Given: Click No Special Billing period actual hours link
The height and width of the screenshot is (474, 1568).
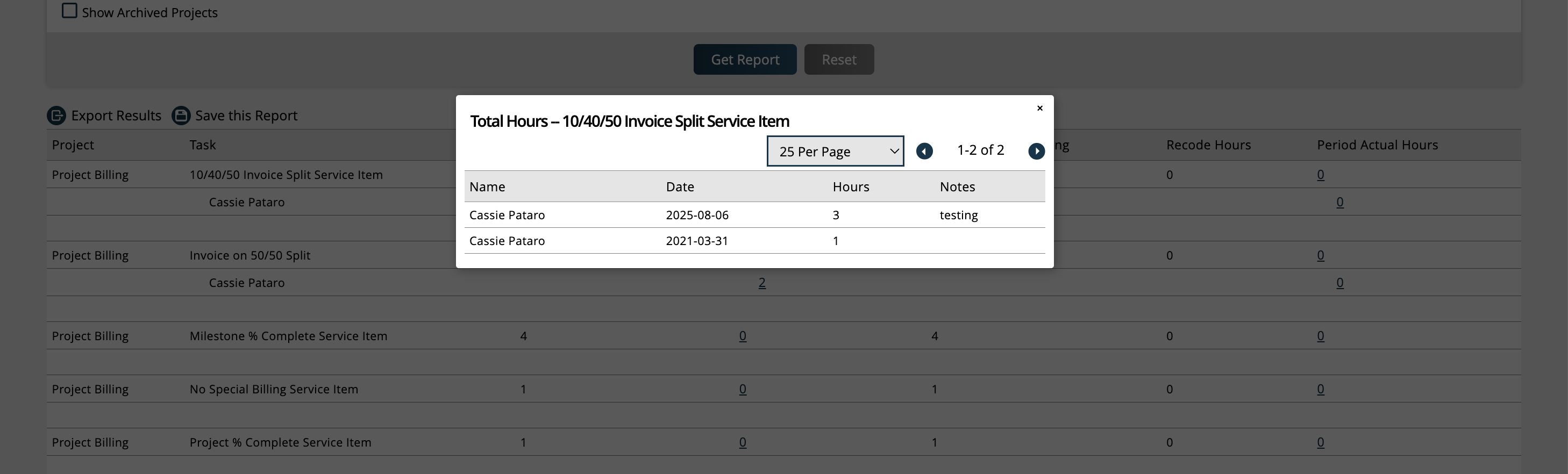Looking at the screenshot, I should click(1320, 390).
